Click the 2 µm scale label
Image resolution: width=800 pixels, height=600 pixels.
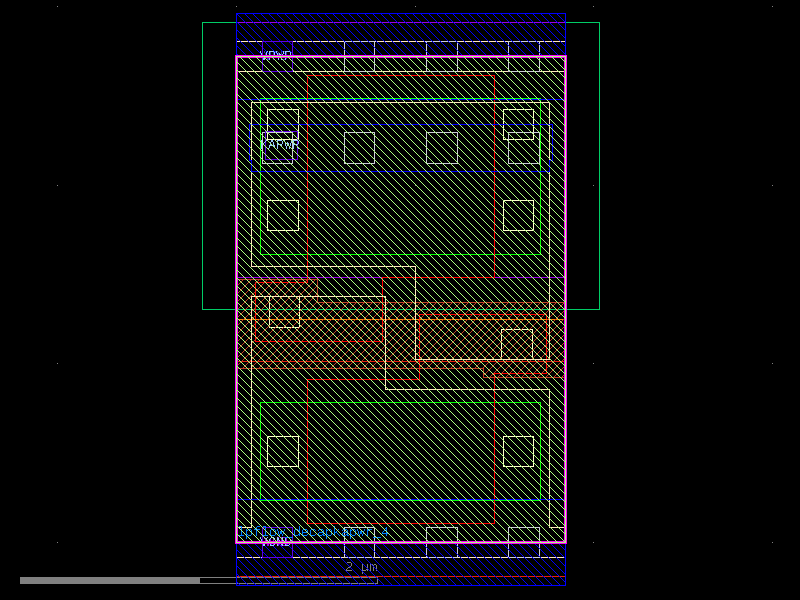(361, 567)
